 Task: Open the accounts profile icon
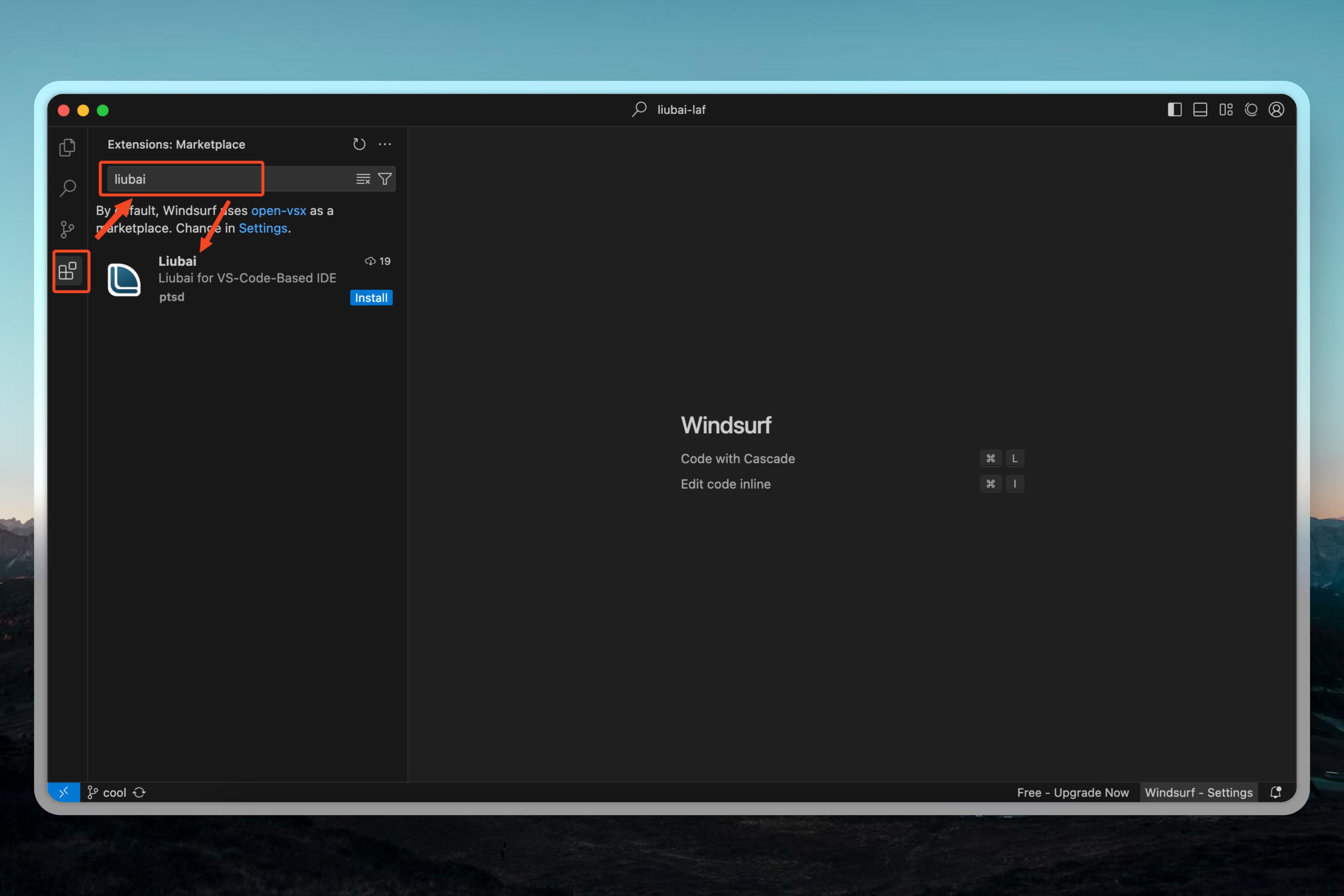point(1276,110)
